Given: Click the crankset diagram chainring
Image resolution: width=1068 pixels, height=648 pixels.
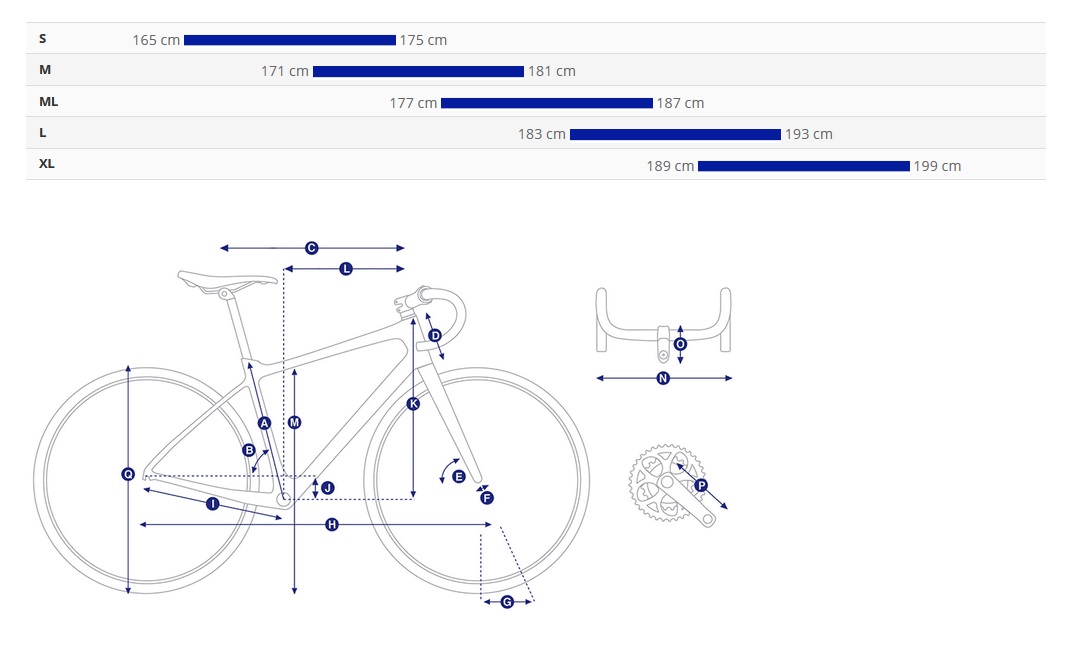Looking at the screenshot, I should pyautogui.click(x=666, y=482).
